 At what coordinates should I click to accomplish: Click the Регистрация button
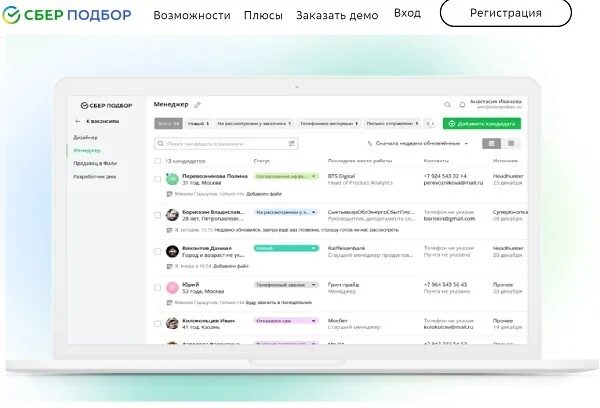[505, 13]
